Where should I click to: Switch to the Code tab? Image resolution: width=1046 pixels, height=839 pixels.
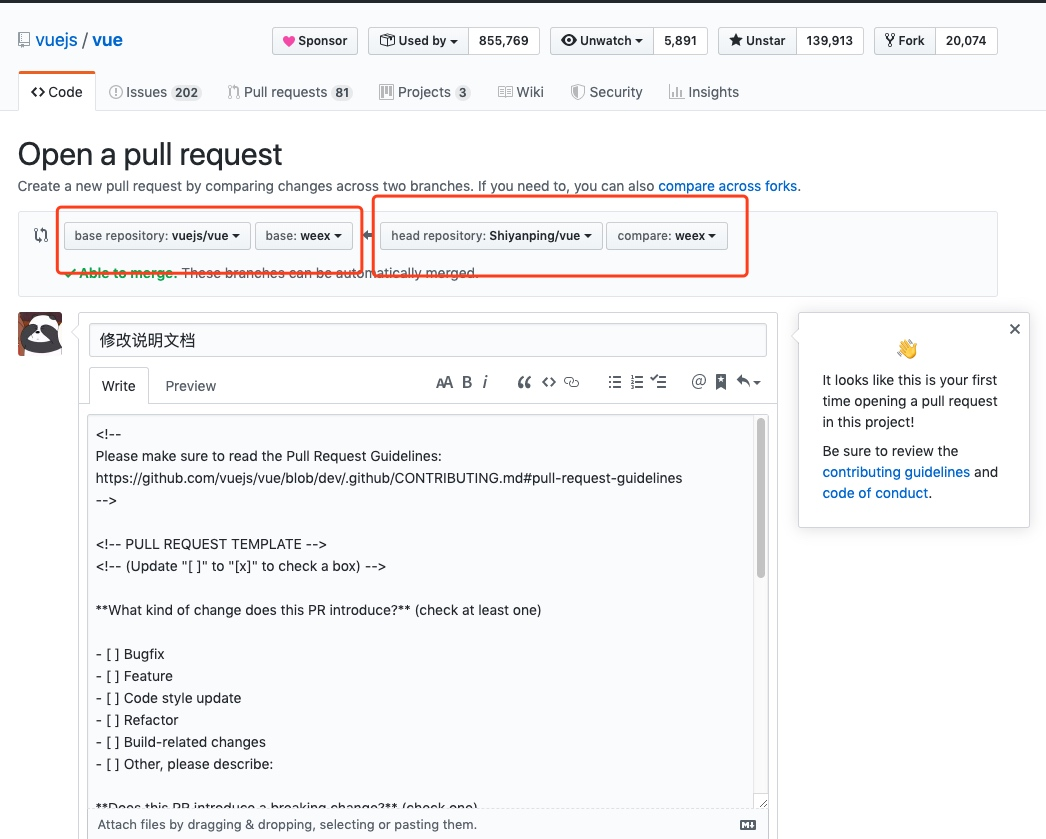[57, 92]
